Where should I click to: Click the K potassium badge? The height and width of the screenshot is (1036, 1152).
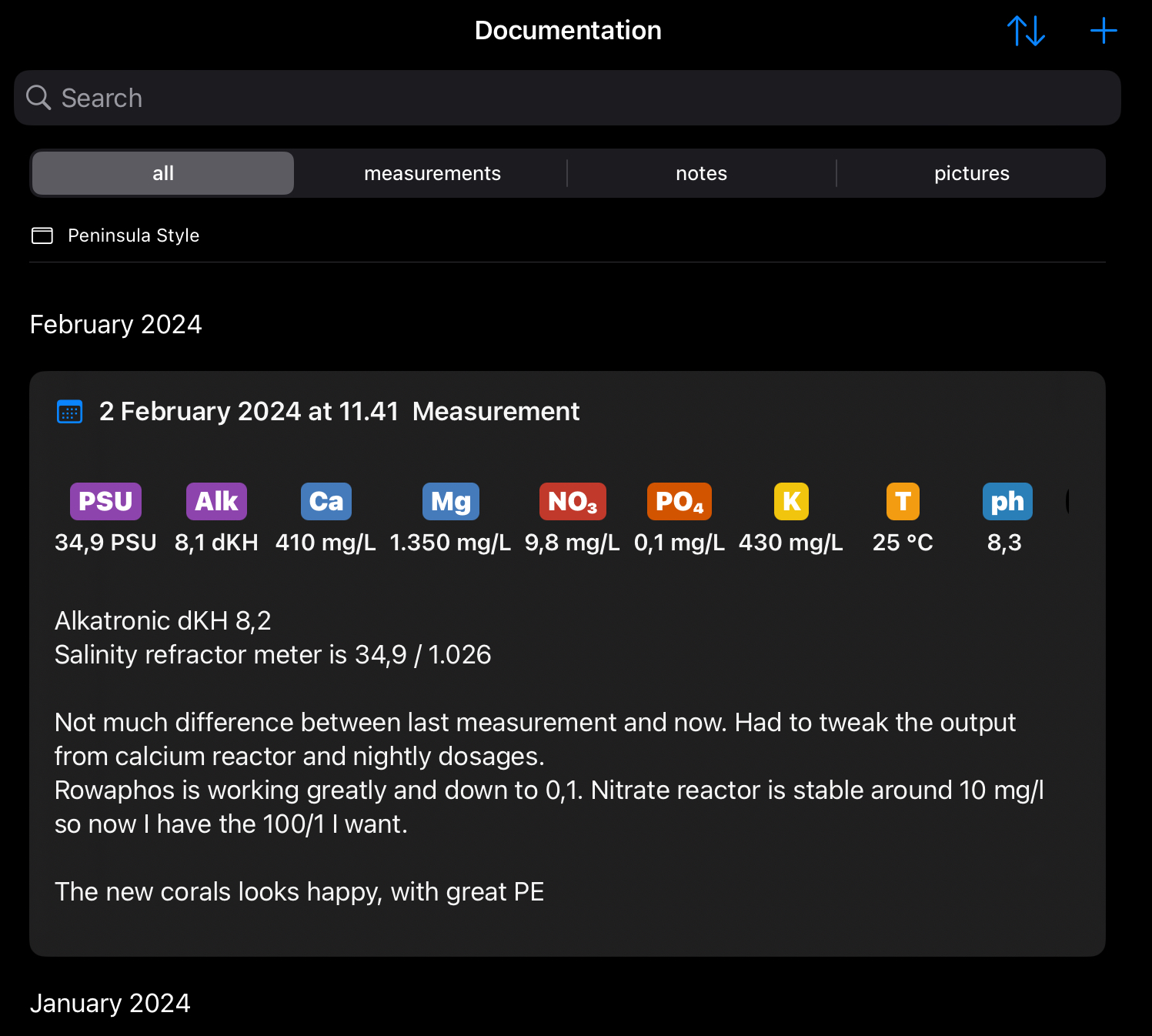pos(790,502)
